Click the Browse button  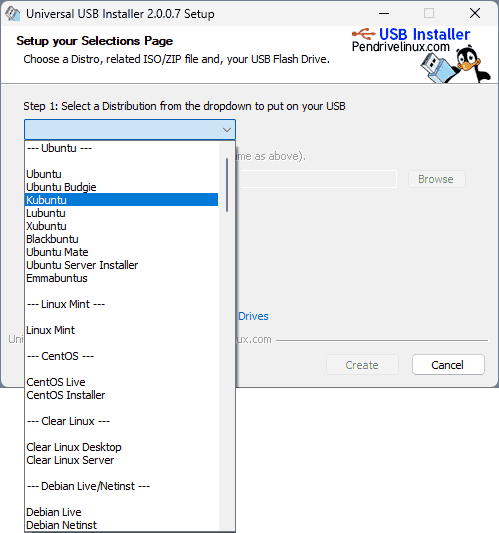[436, 179]
